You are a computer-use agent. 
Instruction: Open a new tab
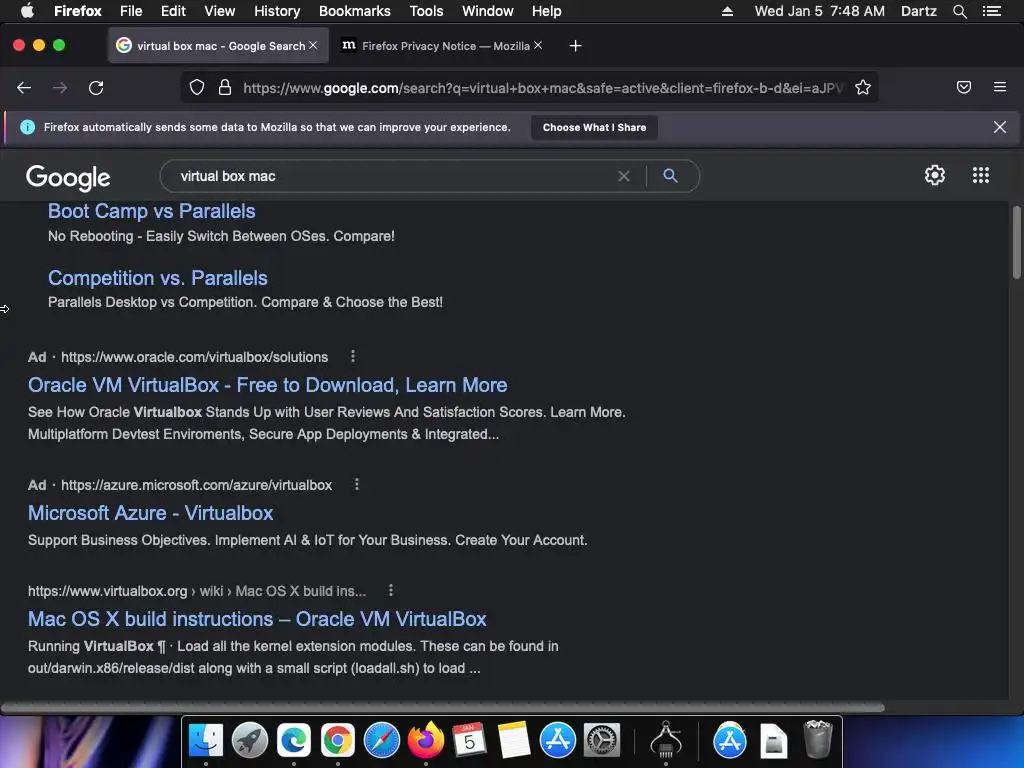click(575, 46)
